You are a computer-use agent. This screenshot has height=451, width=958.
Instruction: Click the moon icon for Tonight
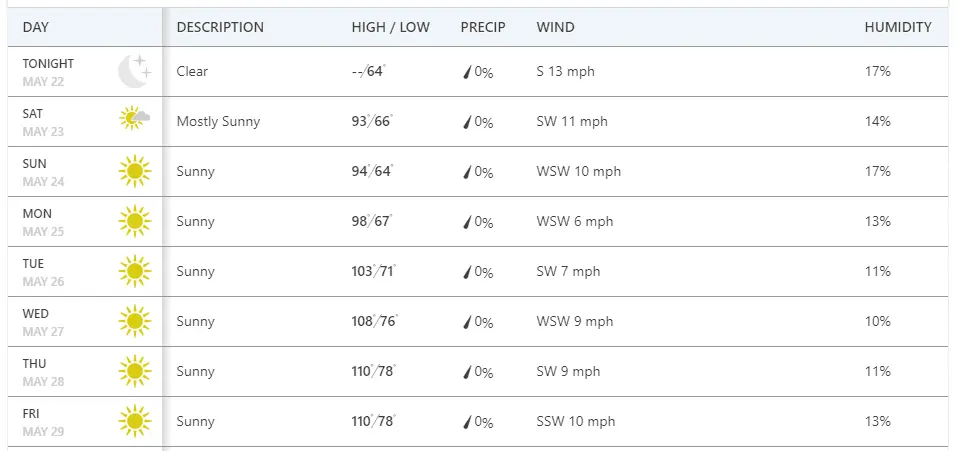(134, 71)
